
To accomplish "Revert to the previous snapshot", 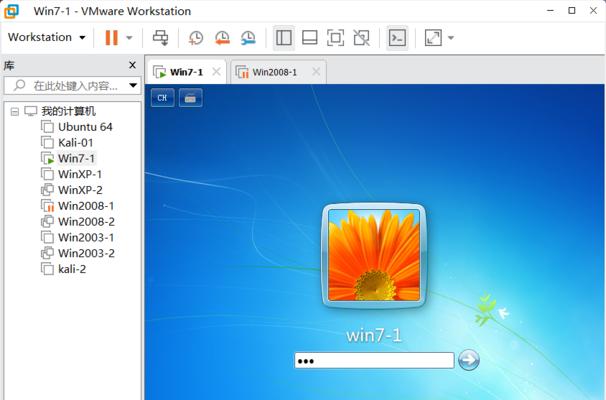I will point(222,38).
